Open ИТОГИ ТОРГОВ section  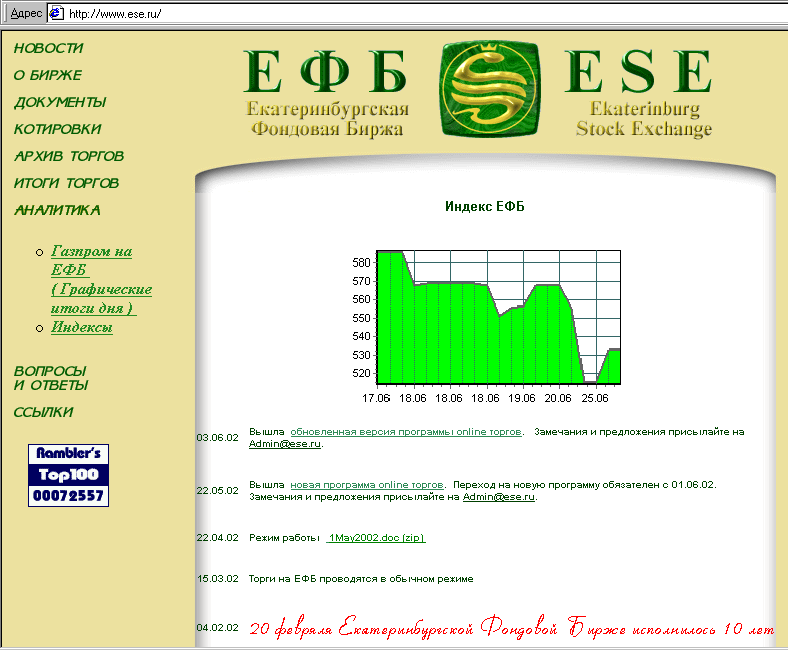tap(66, 183)
